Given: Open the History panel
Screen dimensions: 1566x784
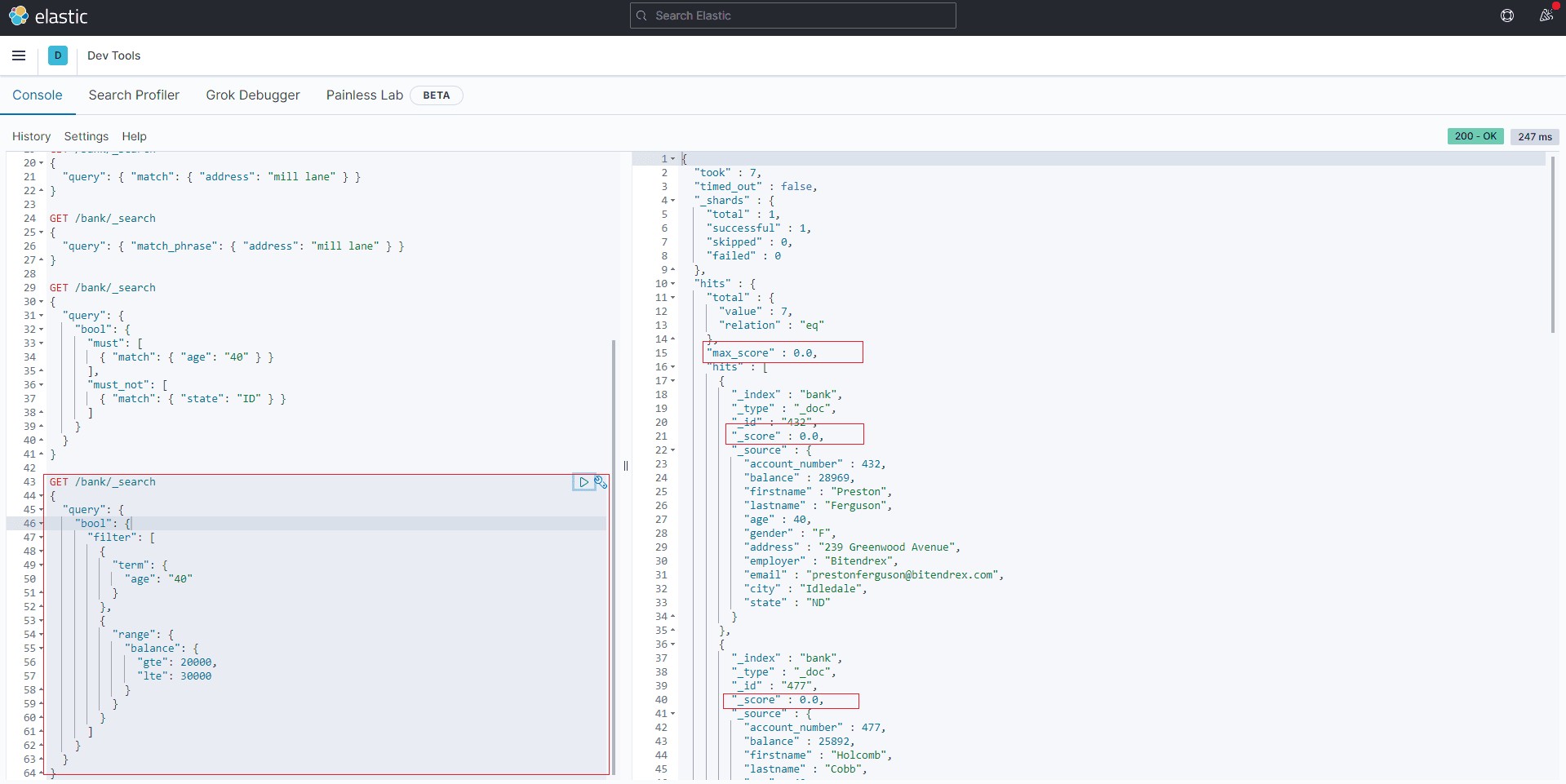Looking at the screenshot, I should 31,136.
